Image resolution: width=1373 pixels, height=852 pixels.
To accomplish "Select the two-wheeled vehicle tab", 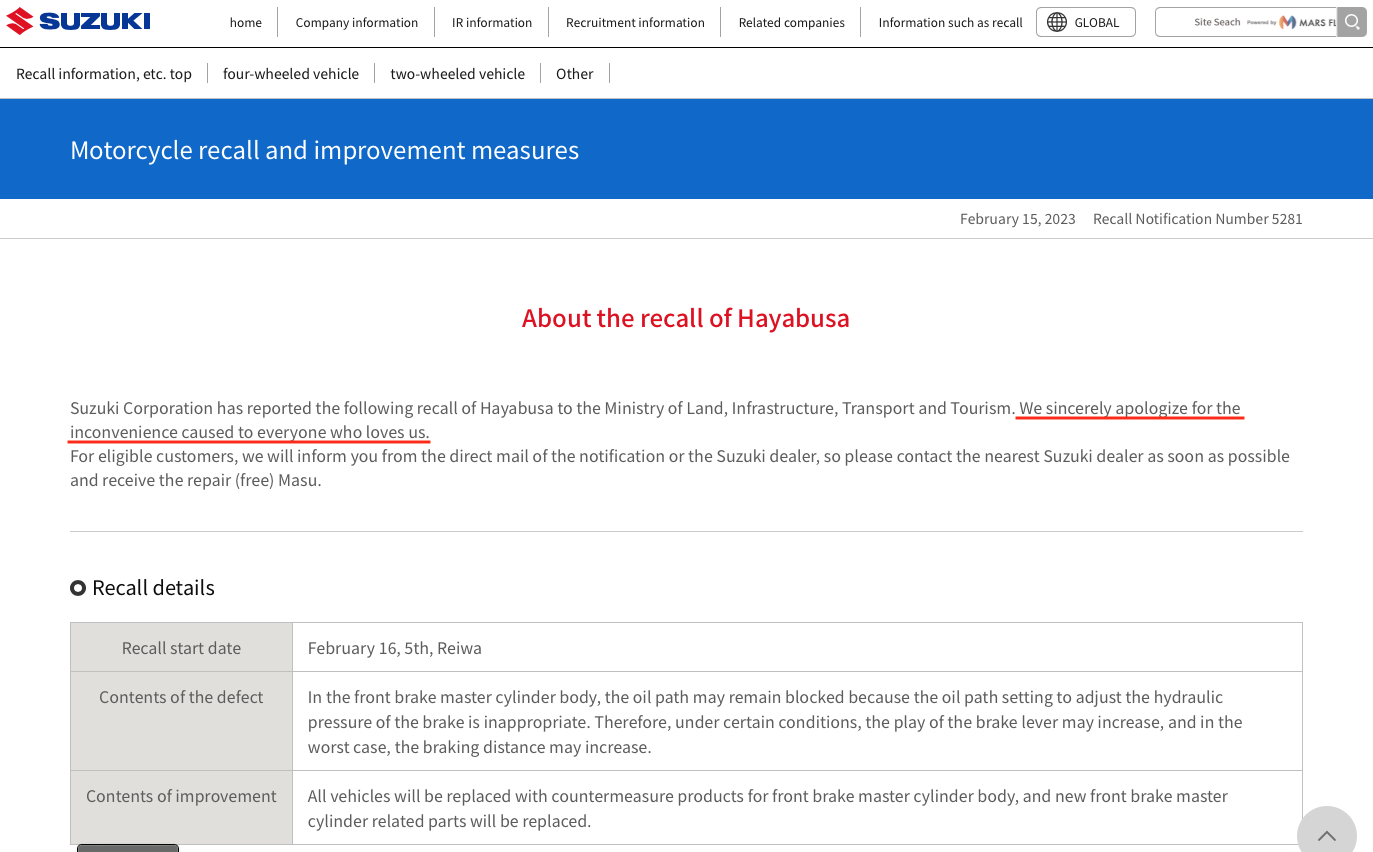I will pos(458,74).
